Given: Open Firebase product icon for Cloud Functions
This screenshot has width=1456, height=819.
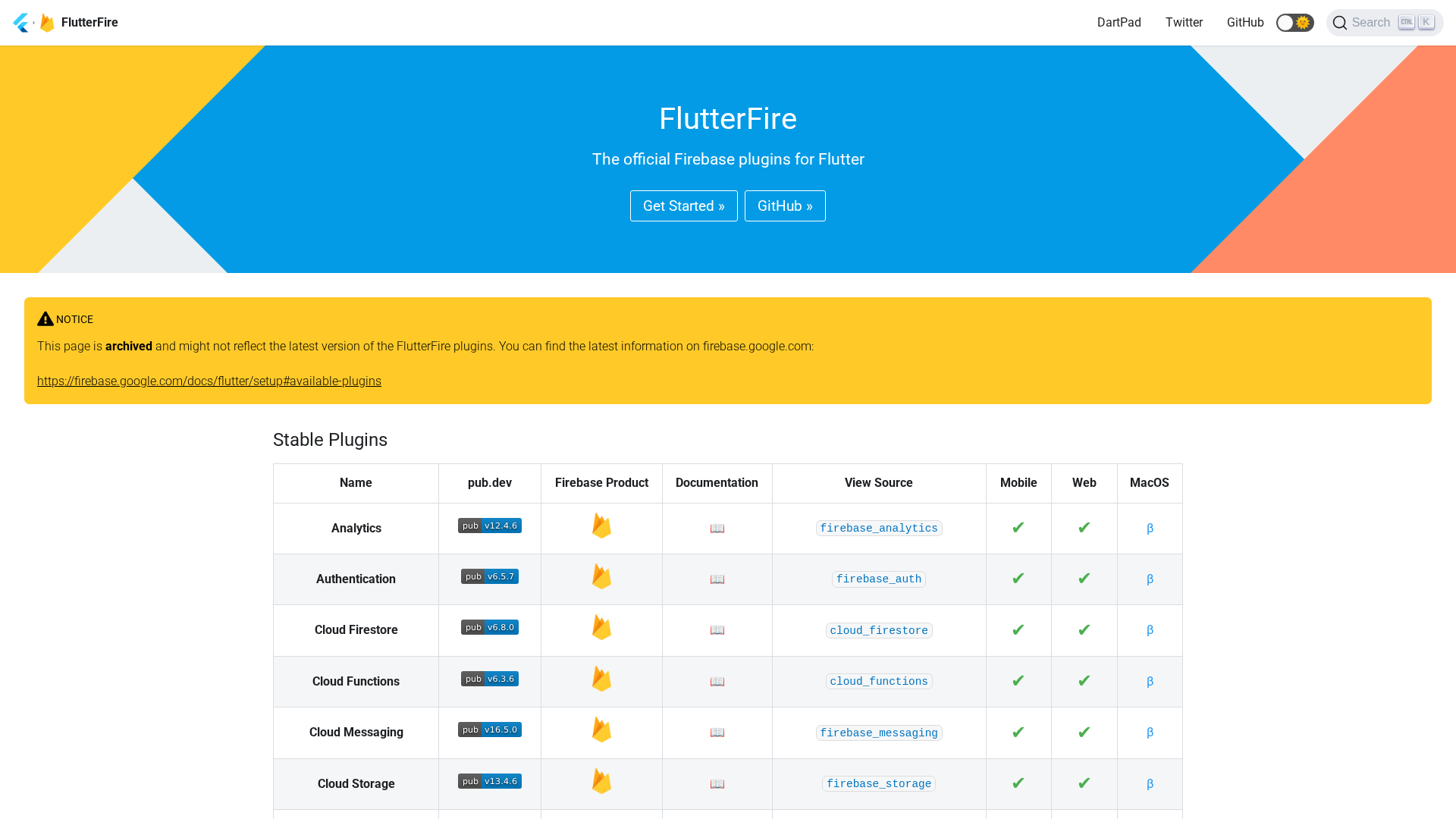Looking at the screenshot, I should coord(601,679).
